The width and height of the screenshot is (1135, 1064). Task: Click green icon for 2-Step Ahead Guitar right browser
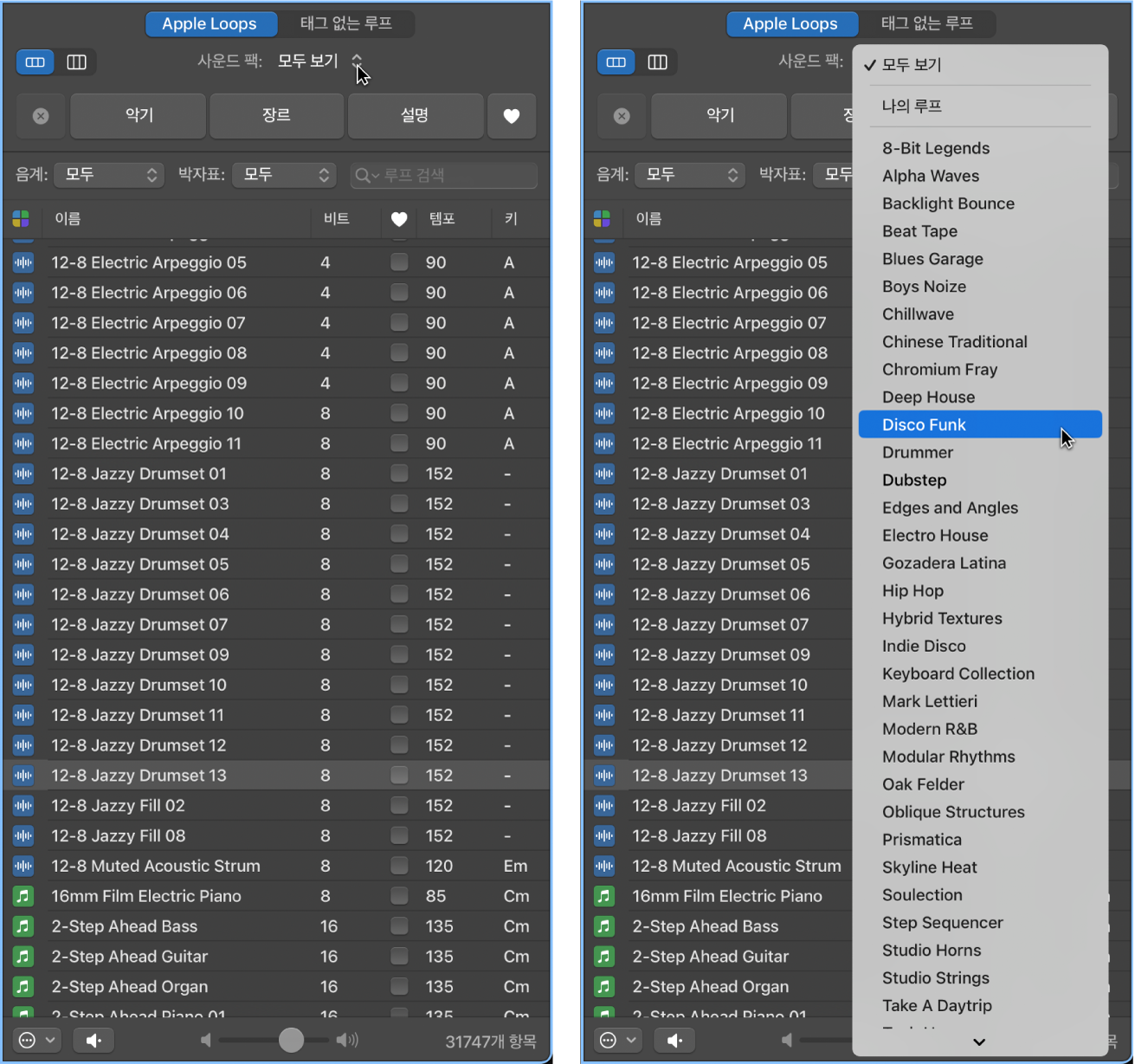click(x=604, y=957)
